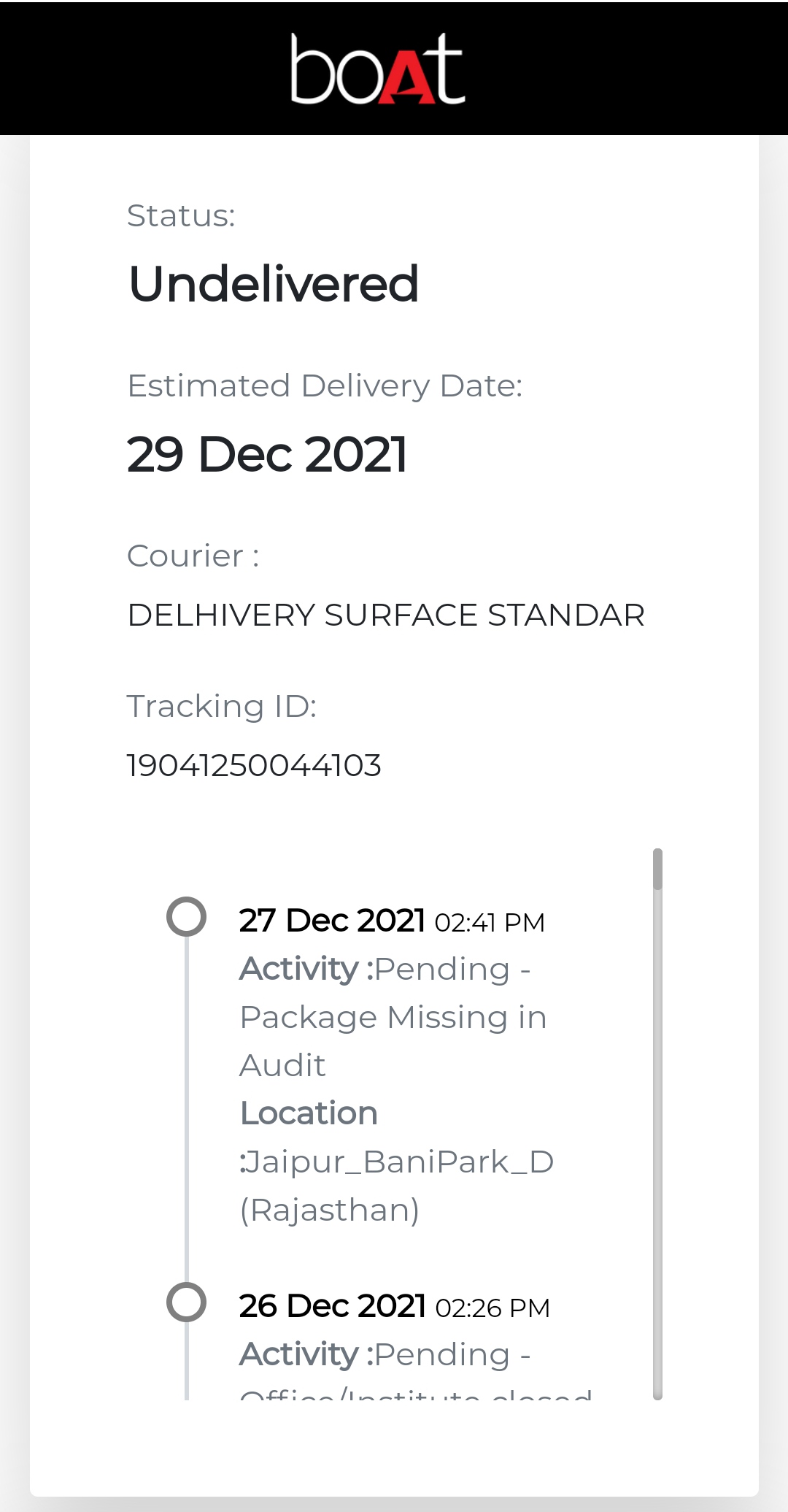The image size is (788, 1512).
Task: Click the Jaipur_BaniPark_D location text
Action: [398, 1162]
